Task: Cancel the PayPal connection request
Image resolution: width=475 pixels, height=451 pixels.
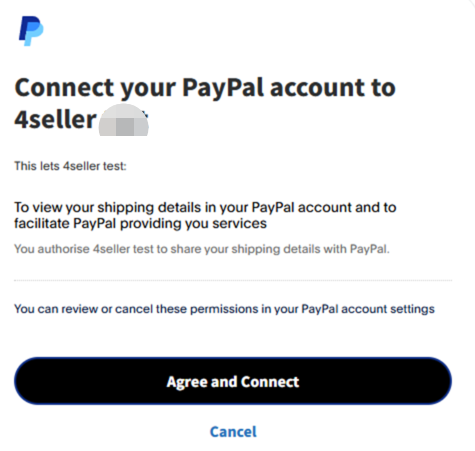Action: coord(233,432)
